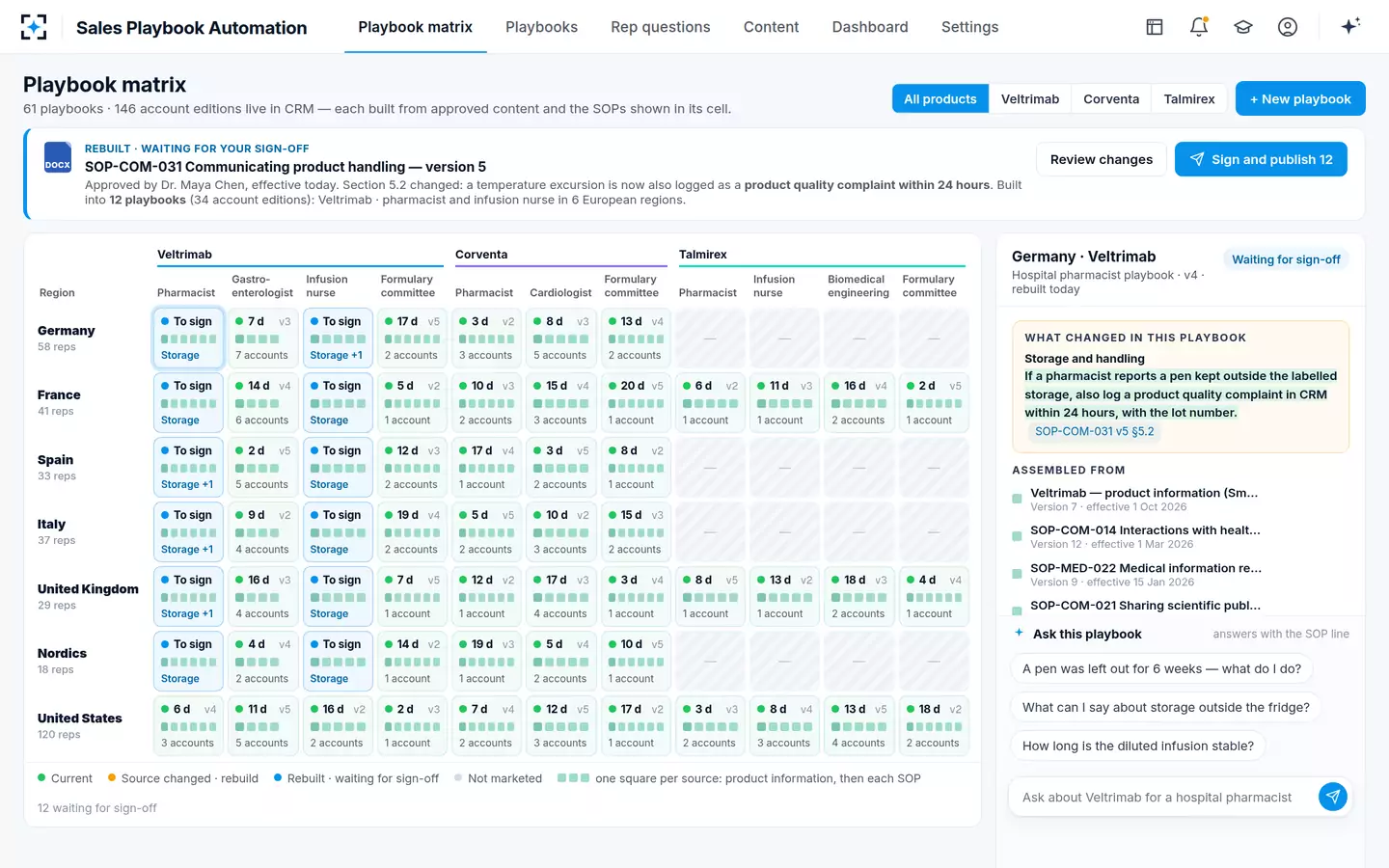Open the Rep questions tab

pyautogui.click(x=661, y=27)
